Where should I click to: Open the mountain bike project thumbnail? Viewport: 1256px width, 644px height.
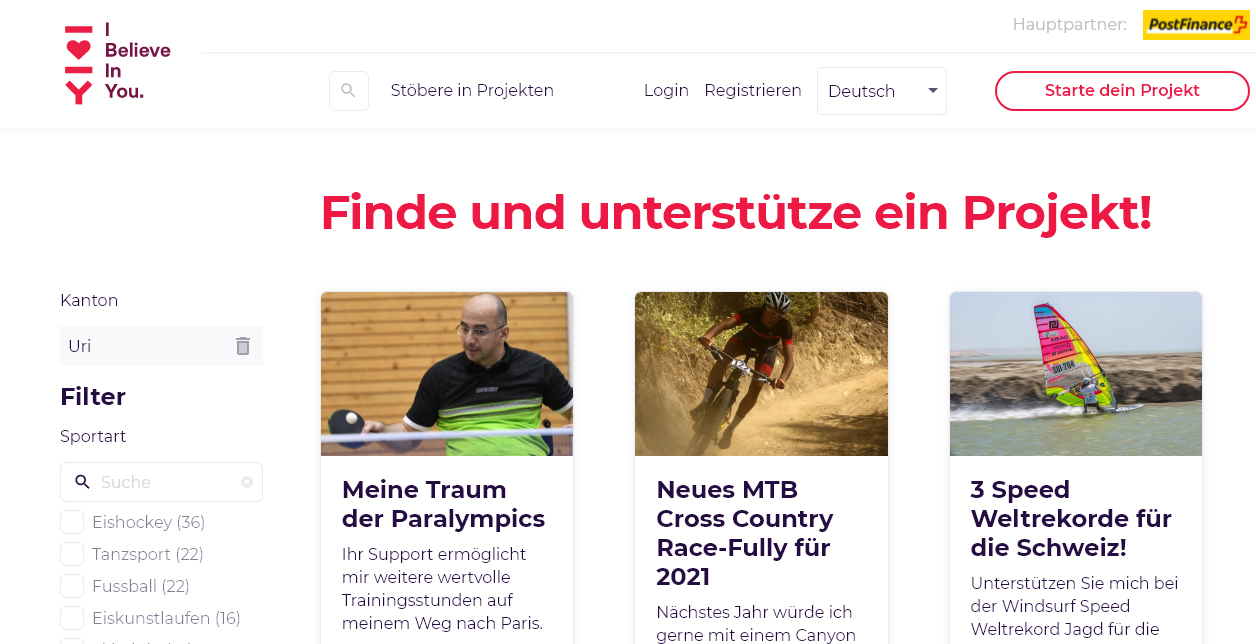[761, 374]
